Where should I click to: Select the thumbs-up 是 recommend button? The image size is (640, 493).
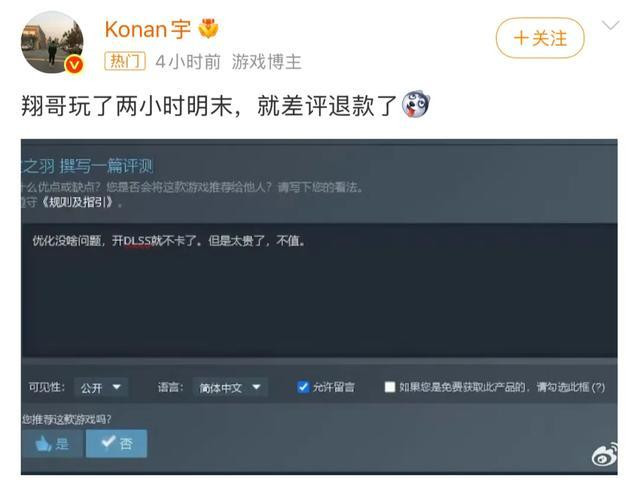point(53,443)
